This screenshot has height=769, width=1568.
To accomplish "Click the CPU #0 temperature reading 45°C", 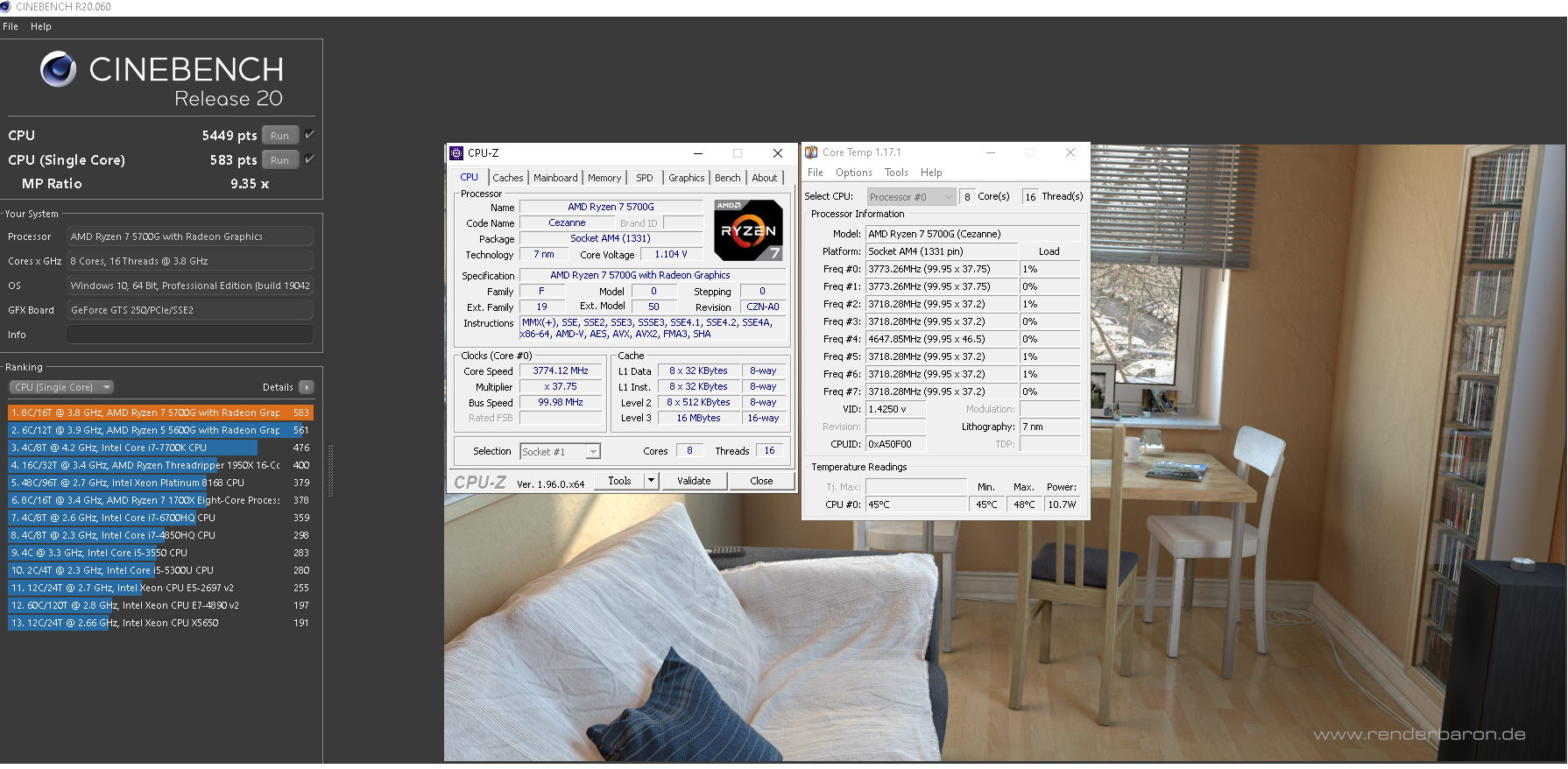I will pos(916,504).
